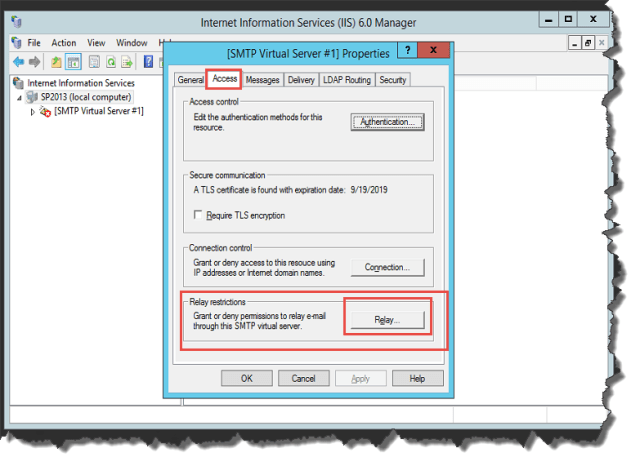This screenshot has width=640, height=466.
Task: Click the Back arrow toolbar icon
Action: click(19, 62)
